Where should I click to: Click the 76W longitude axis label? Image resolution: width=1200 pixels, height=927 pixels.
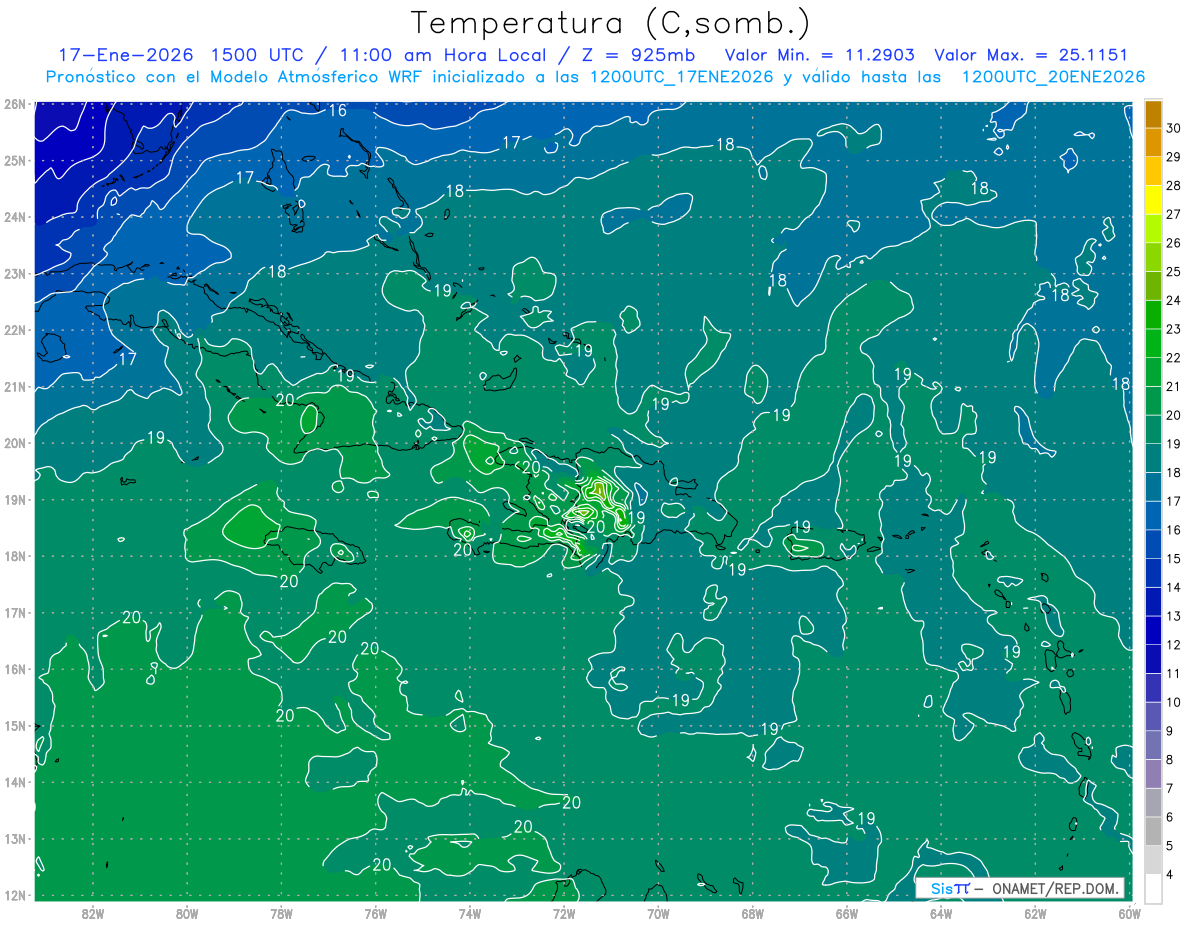pos(375,912)
